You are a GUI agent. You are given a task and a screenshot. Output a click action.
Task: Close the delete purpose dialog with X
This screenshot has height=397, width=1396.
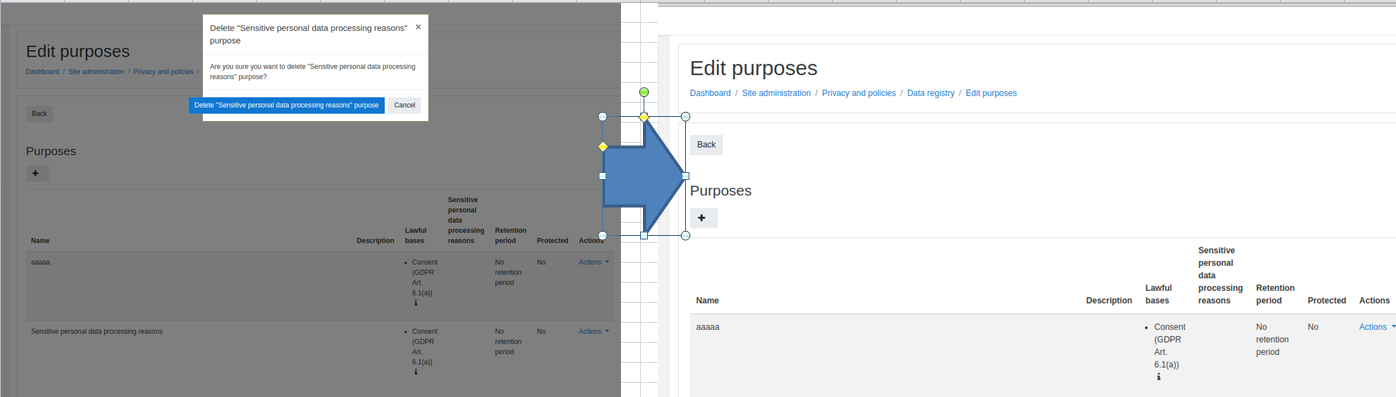point(418,27)
